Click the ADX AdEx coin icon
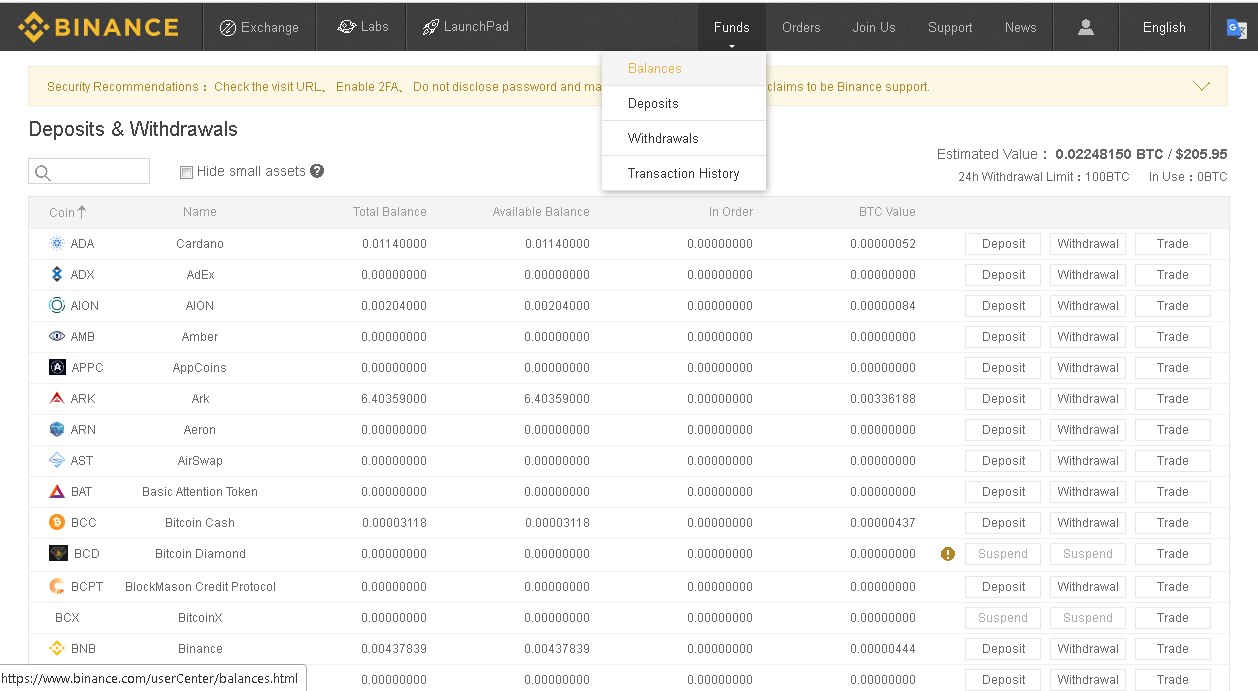Screen dimensions: 1258x691 click(x=57, y=274)
